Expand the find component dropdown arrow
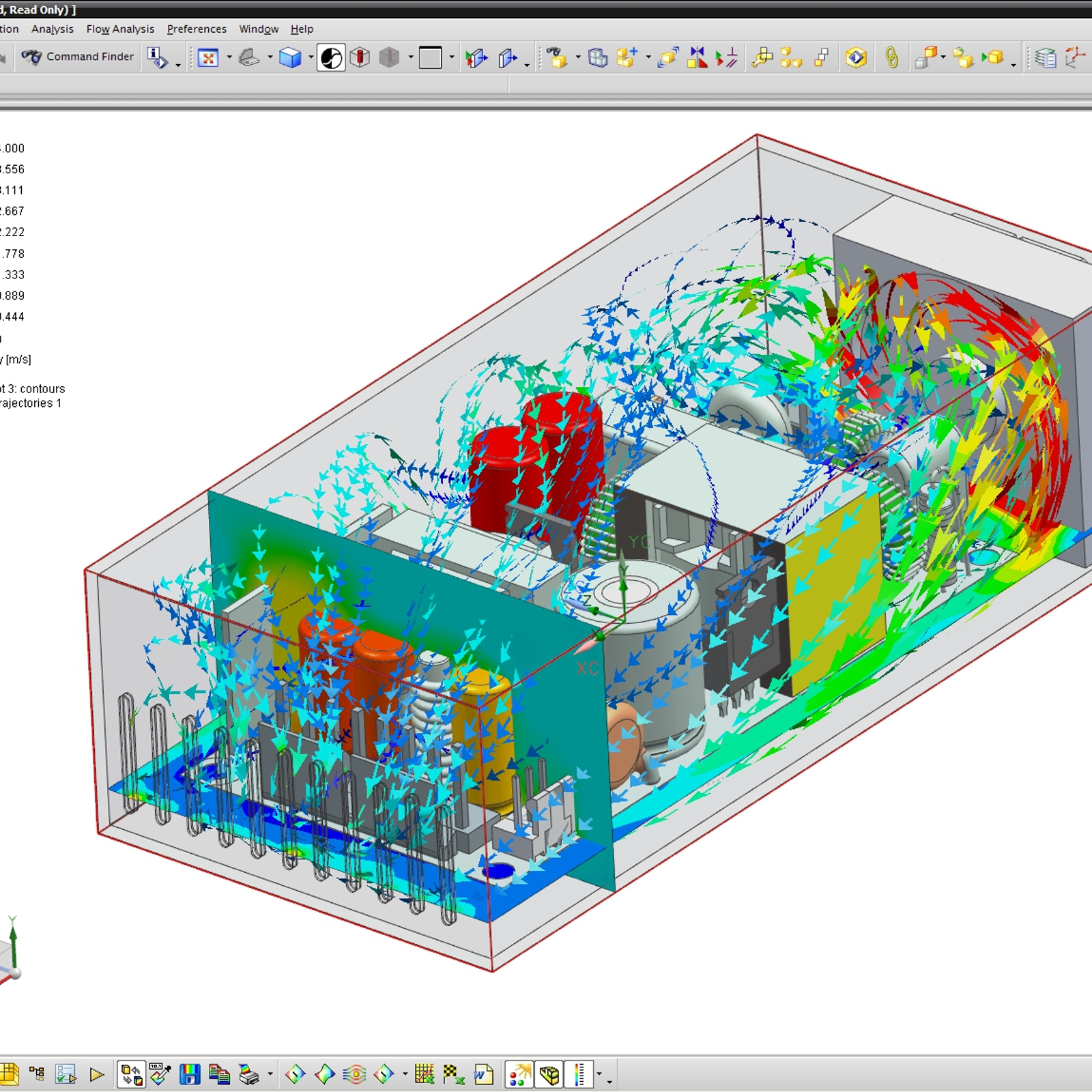Image resolution: width=1092 pixels, height=1092 pixels. (x=578, y=58)
